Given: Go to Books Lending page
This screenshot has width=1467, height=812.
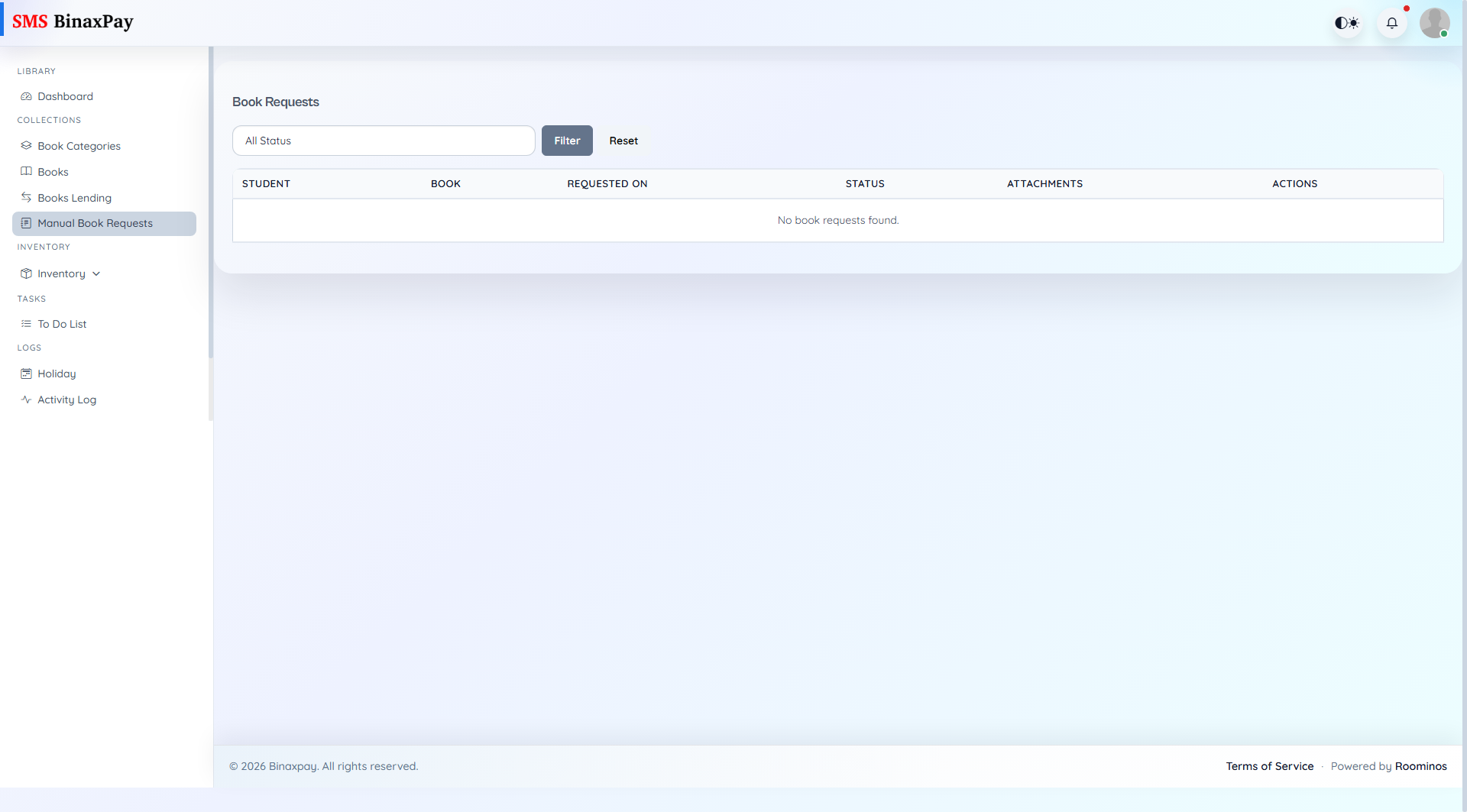Looking at the screenshot, I should (x=74, y=198).
